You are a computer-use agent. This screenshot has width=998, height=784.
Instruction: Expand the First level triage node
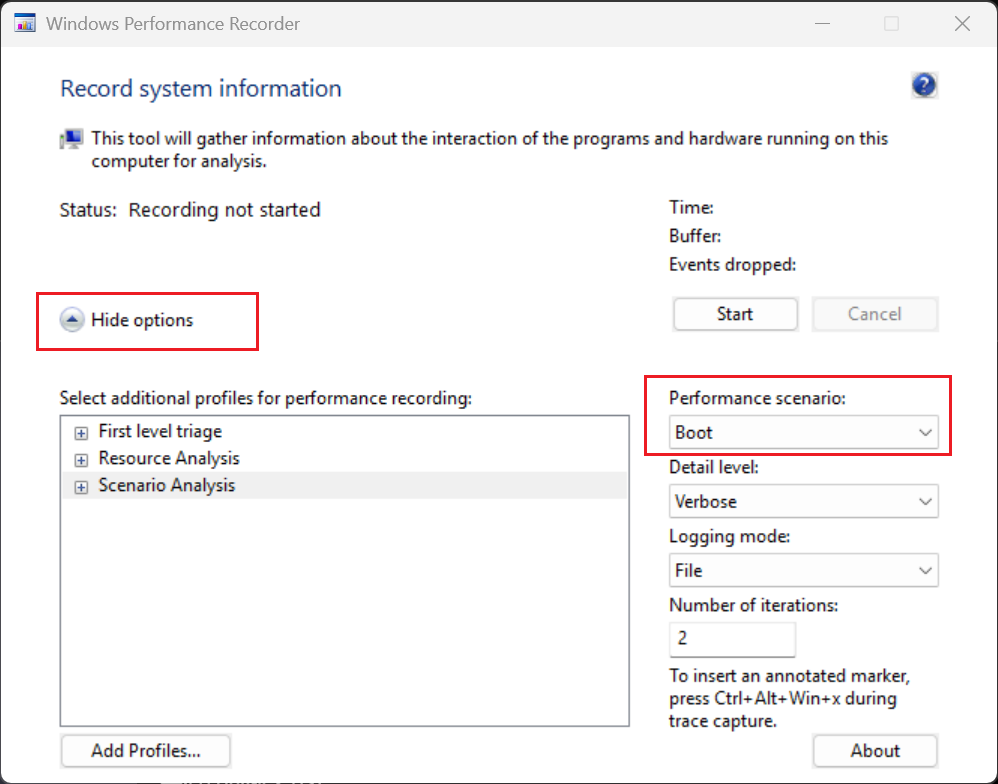(x=81, y=433)
